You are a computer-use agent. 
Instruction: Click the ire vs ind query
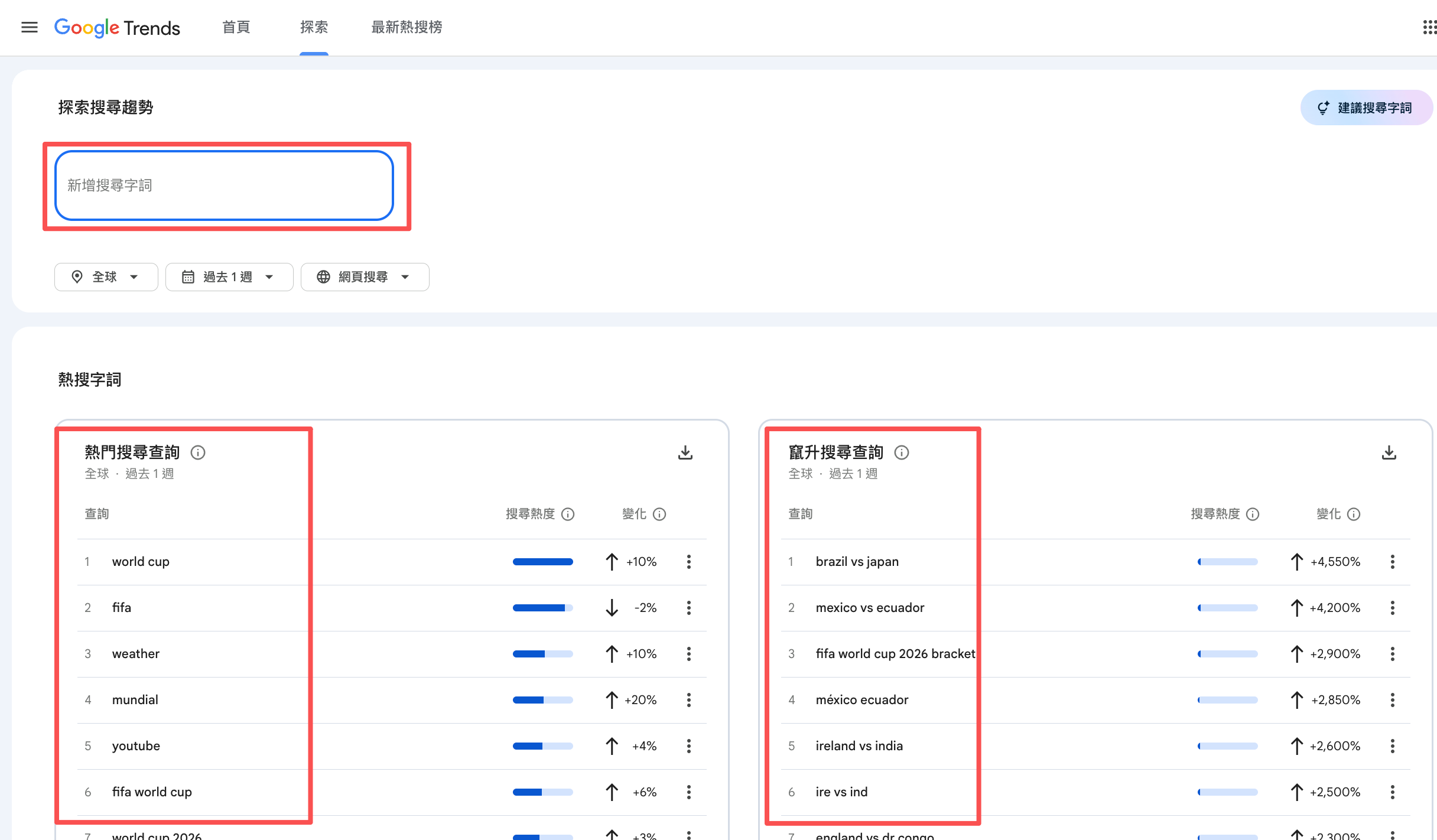coord(841,792)
